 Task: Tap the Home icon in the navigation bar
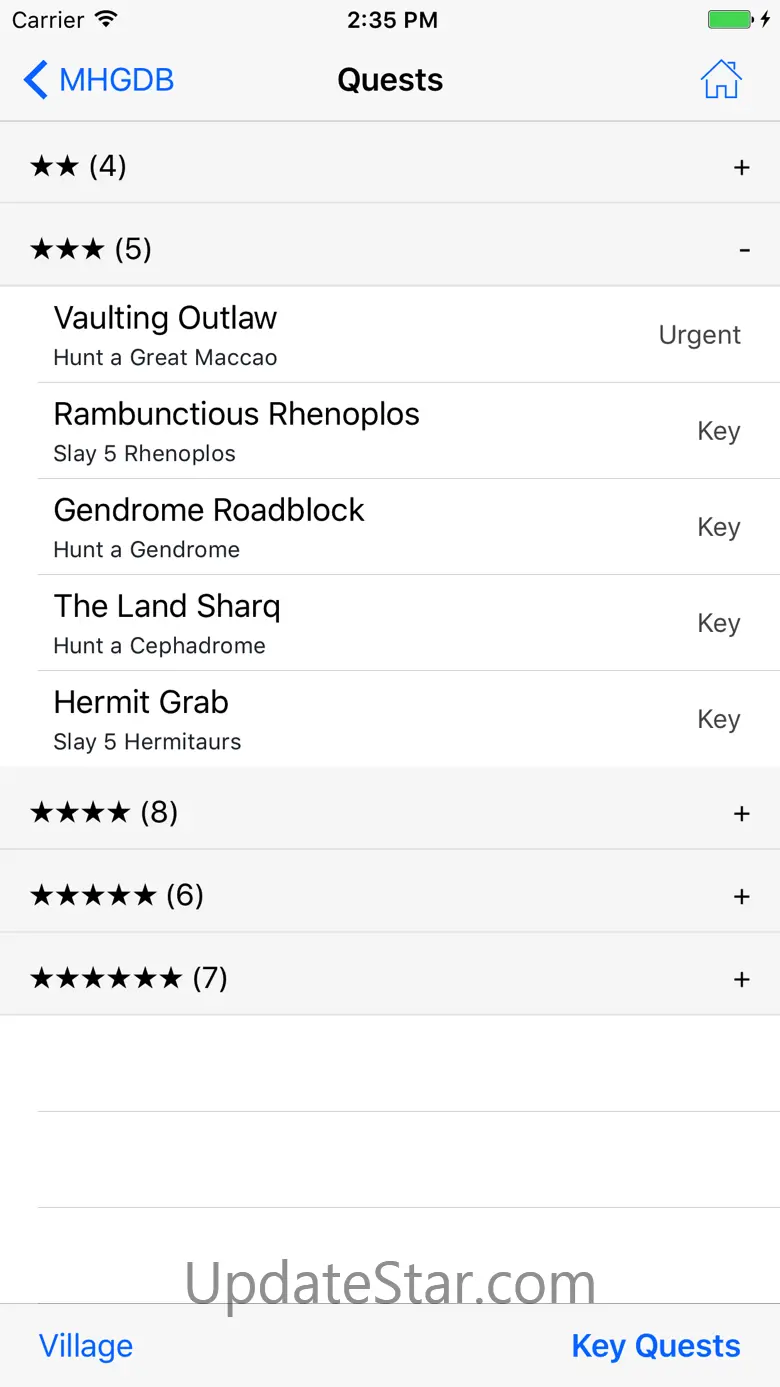(x=721, y=79)
